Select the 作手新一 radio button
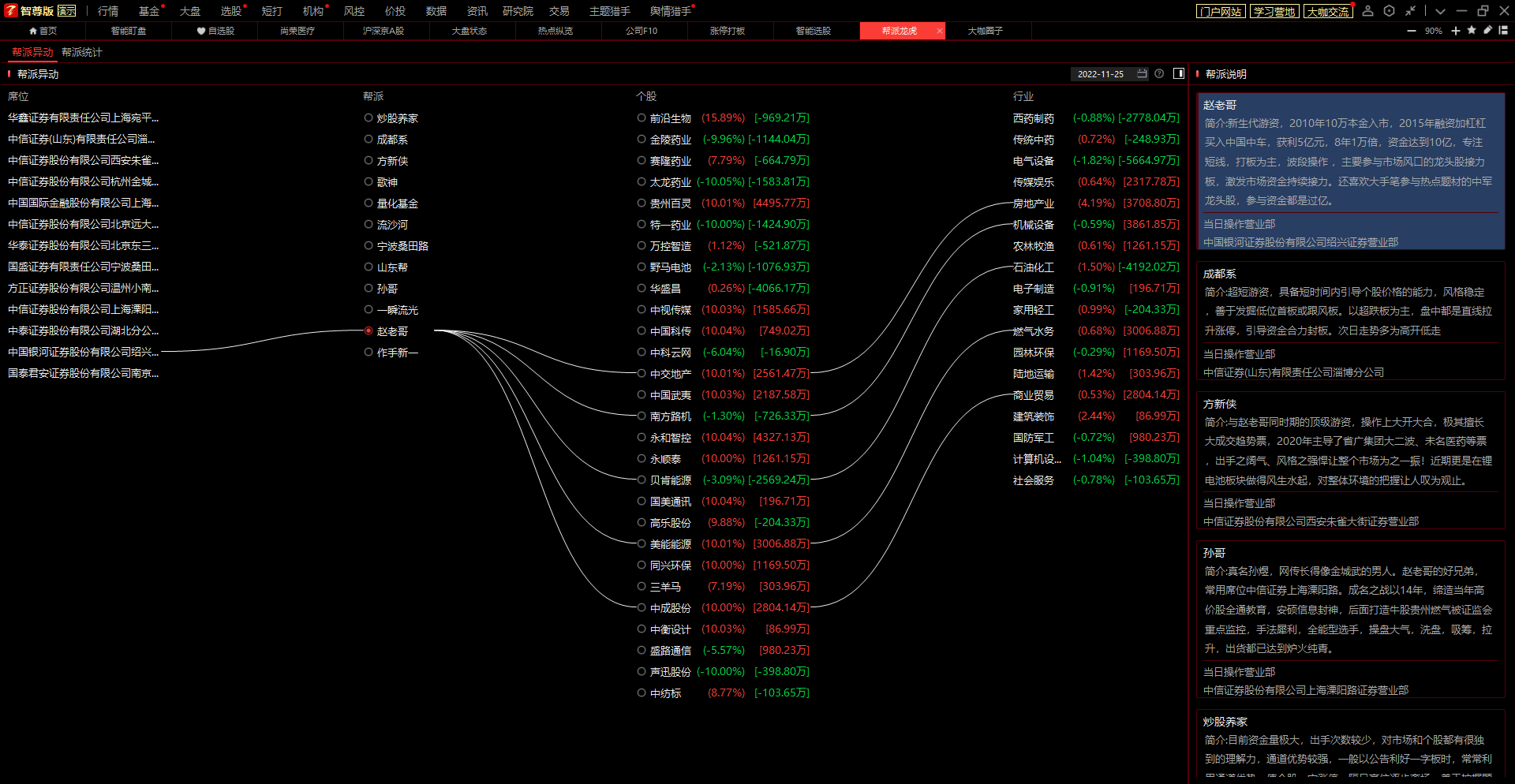 click(368, 352)
